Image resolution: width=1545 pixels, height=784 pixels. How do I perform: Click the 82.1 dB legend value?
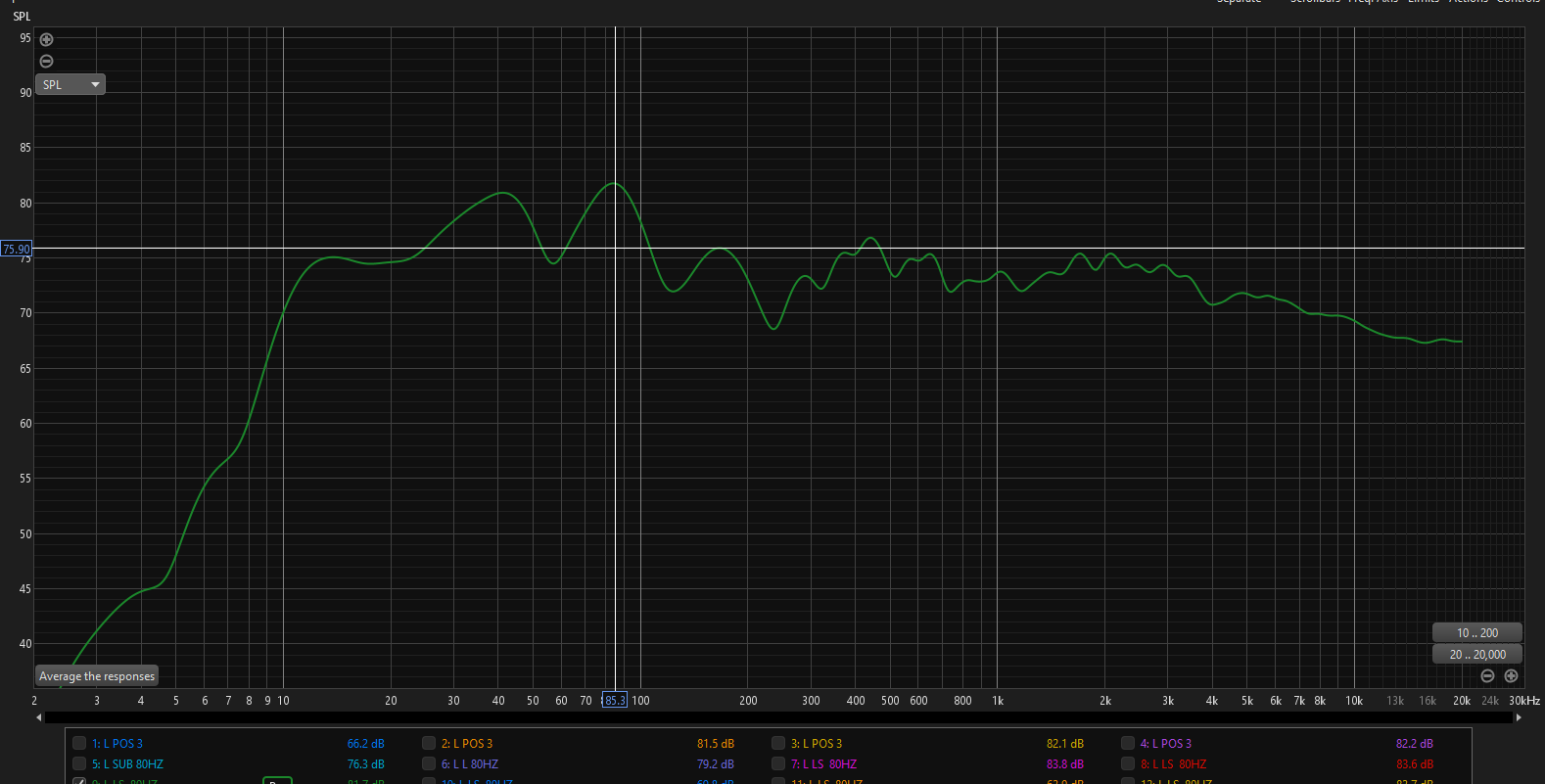click(1065, 744)
